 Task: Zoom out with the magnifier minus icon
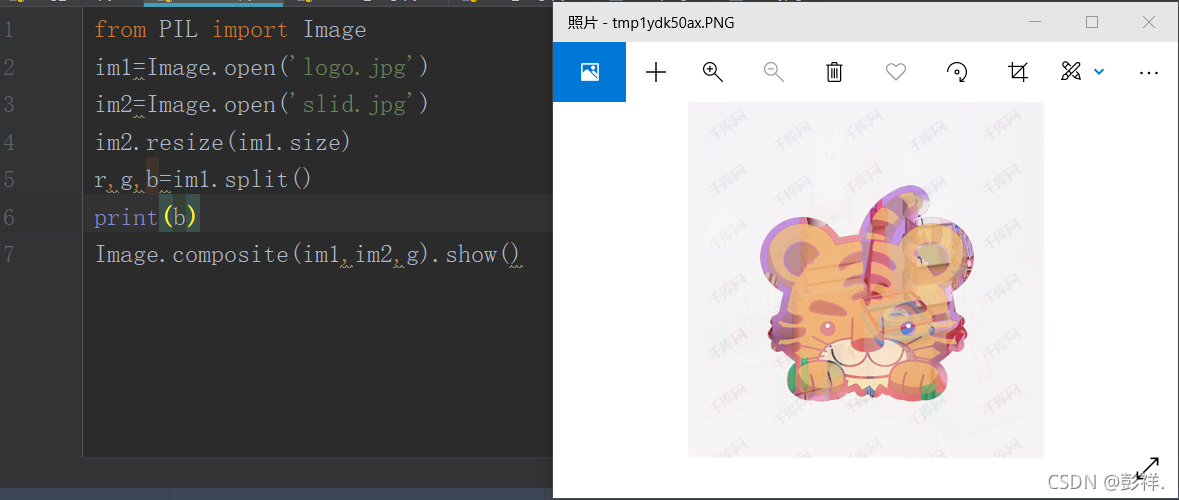[774, 72]
